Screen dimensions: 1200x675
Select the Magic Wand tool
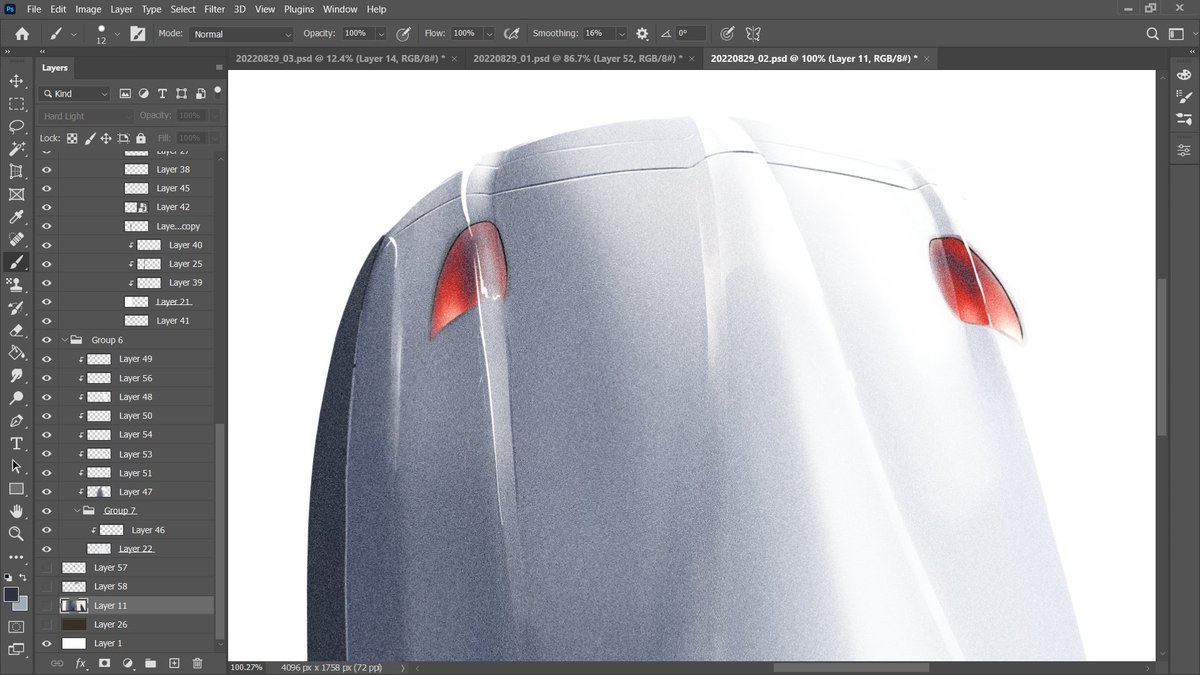tap(16, 149)
